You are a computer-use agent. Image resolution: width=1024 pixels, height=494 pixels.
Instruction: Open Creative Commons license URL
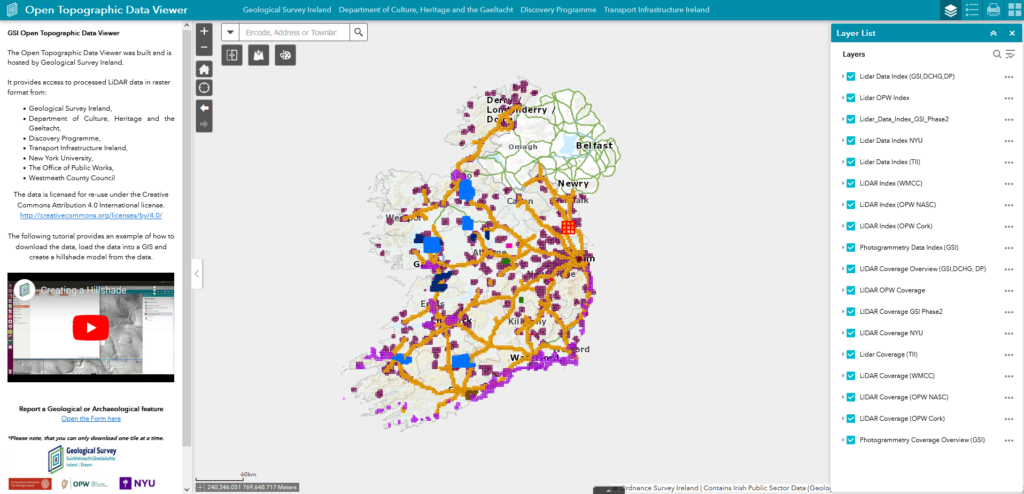click(91, 215)
